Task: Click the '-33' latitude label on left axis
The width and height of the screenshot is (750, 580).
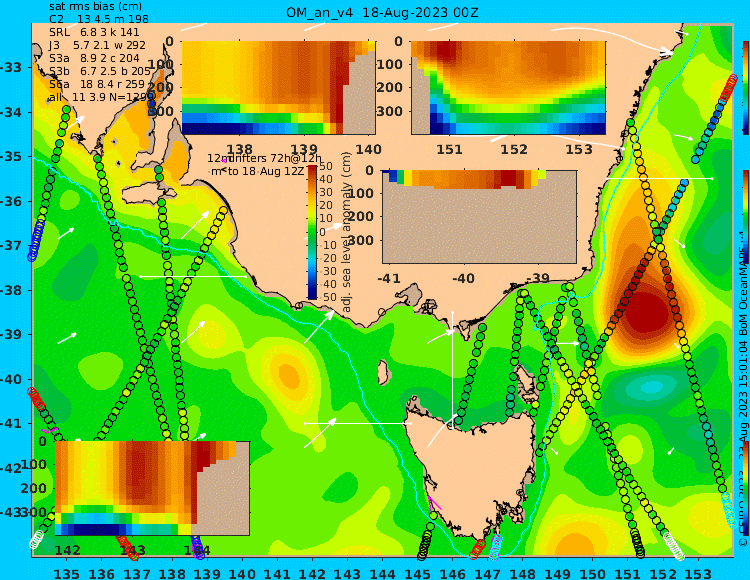Action: (11, 67)
